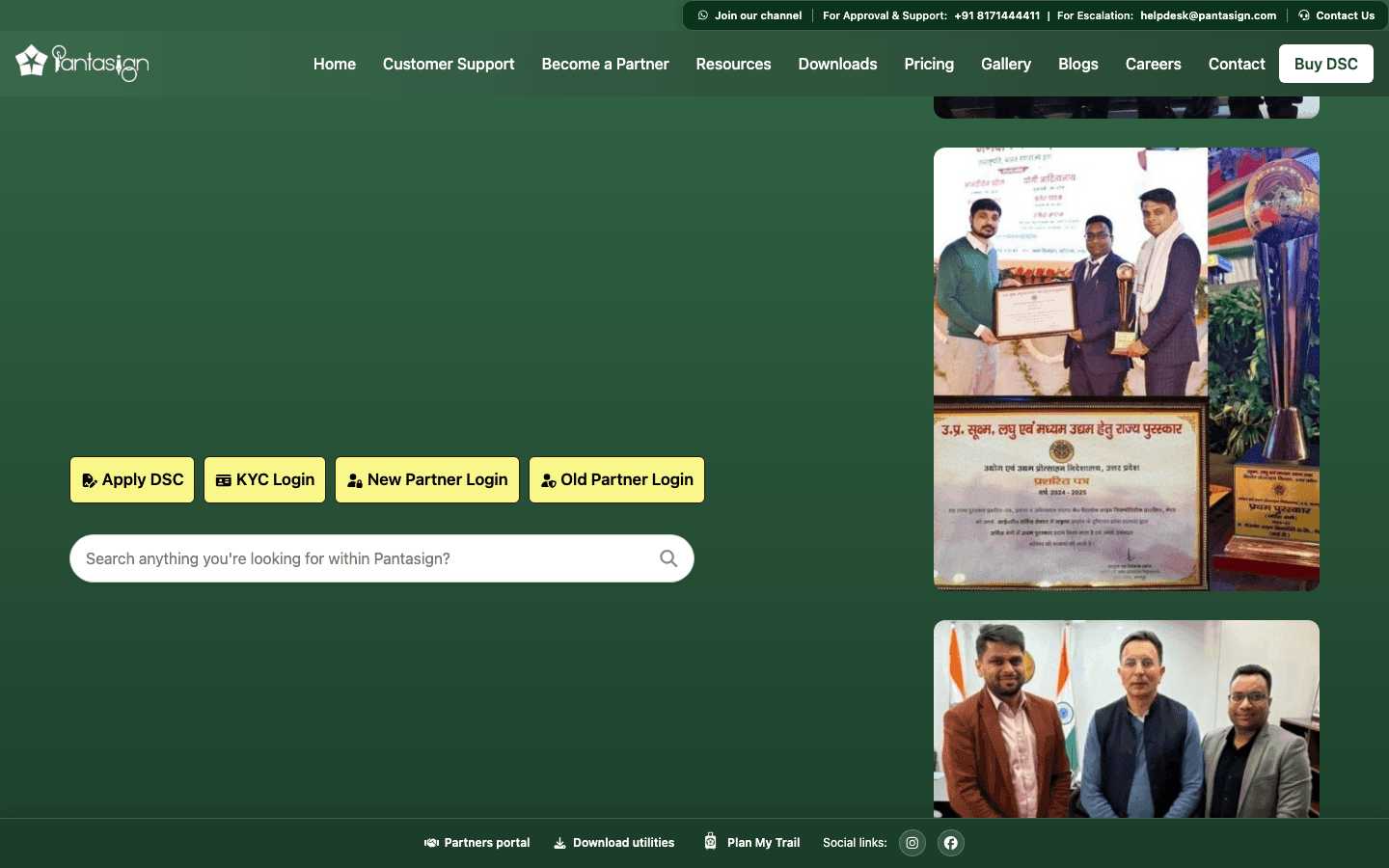Screen dimensions: 1389x868
Task: Click the Apply DSC button
Action: 132,479
